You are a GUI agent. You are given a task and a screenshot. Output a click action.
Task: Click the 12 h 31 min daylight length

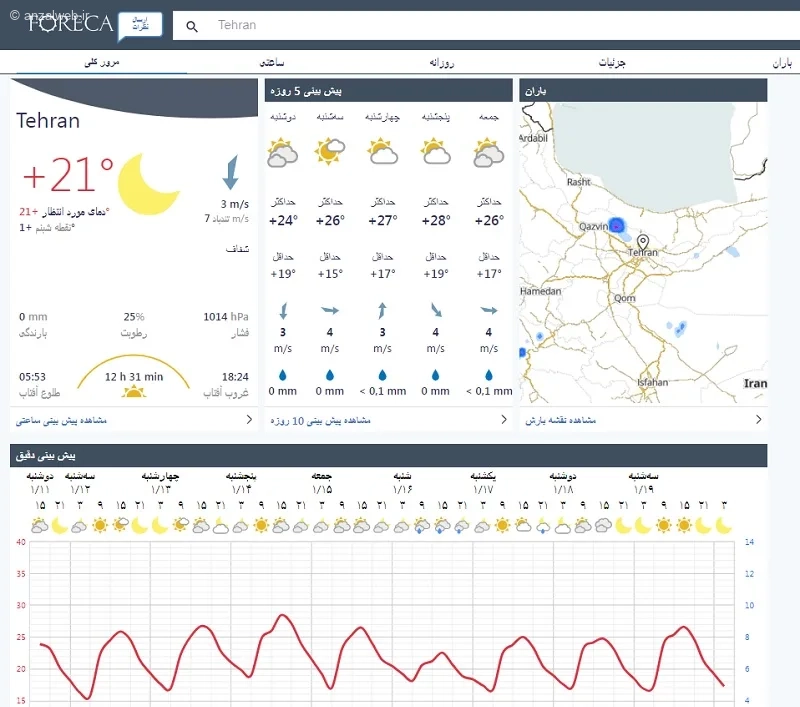click(134, 377)
